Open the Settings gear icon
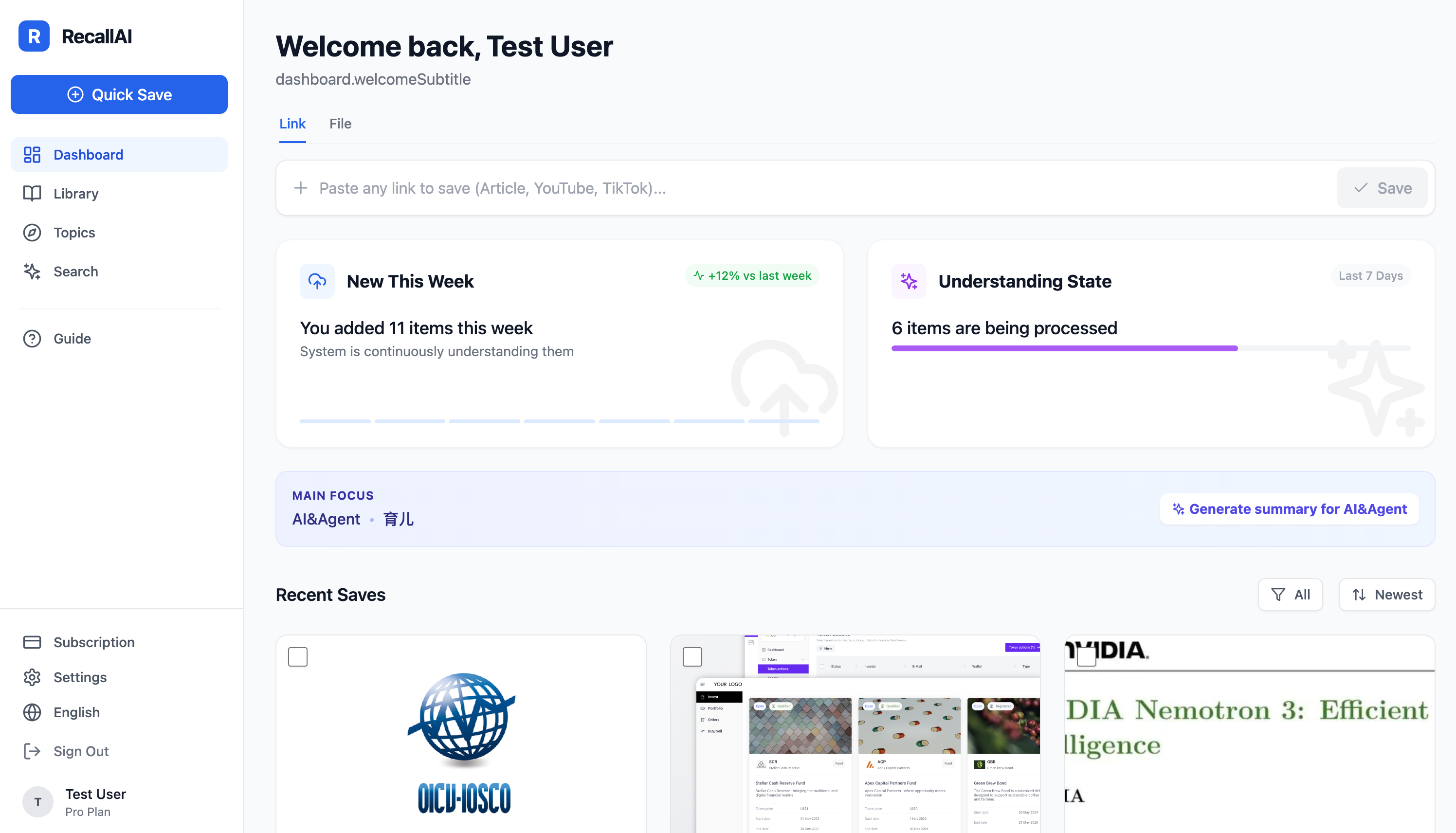The width and height of the screenshot is (1456, 833). click(x=32, y=677)
